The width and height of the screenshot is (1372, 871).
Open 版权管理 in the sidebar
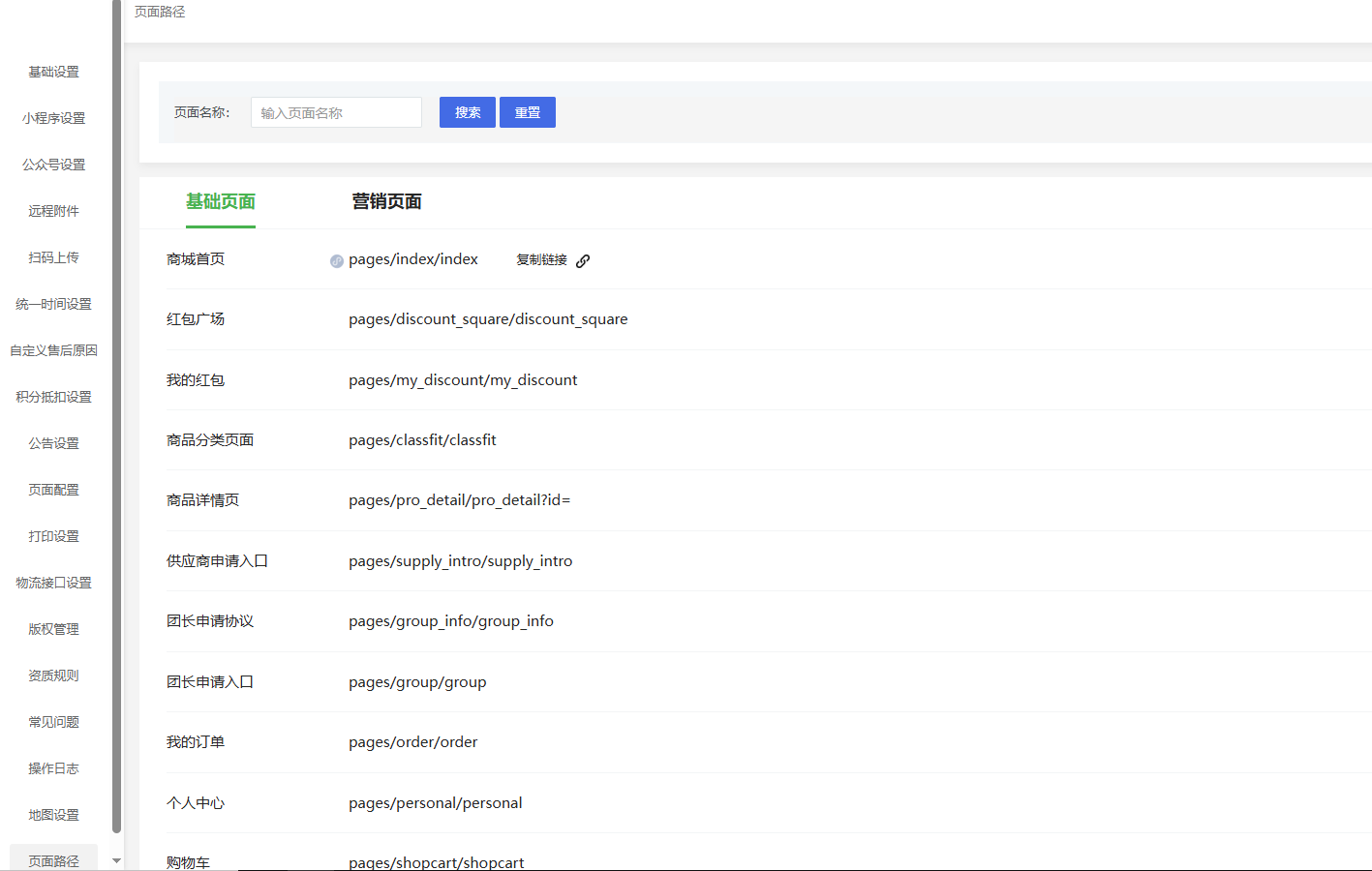point(53,629)
